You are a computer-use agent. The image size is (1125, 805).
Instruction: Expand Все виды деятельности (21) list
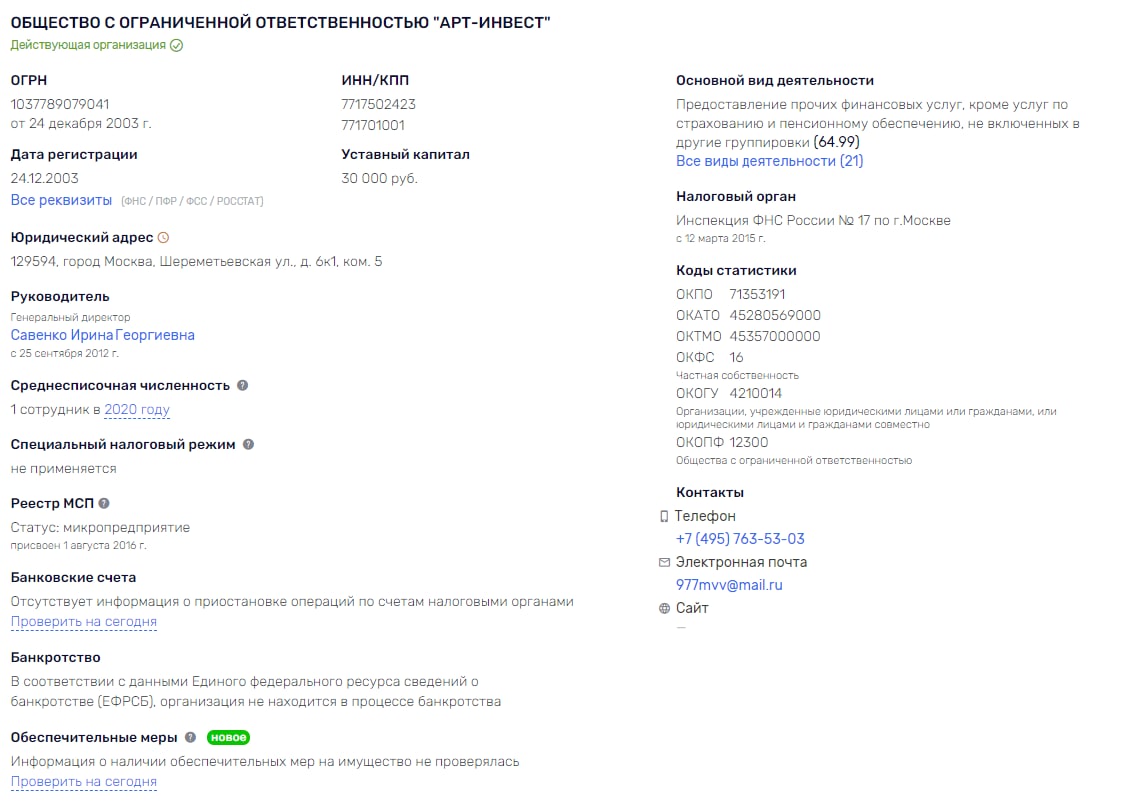coord(769,161)
